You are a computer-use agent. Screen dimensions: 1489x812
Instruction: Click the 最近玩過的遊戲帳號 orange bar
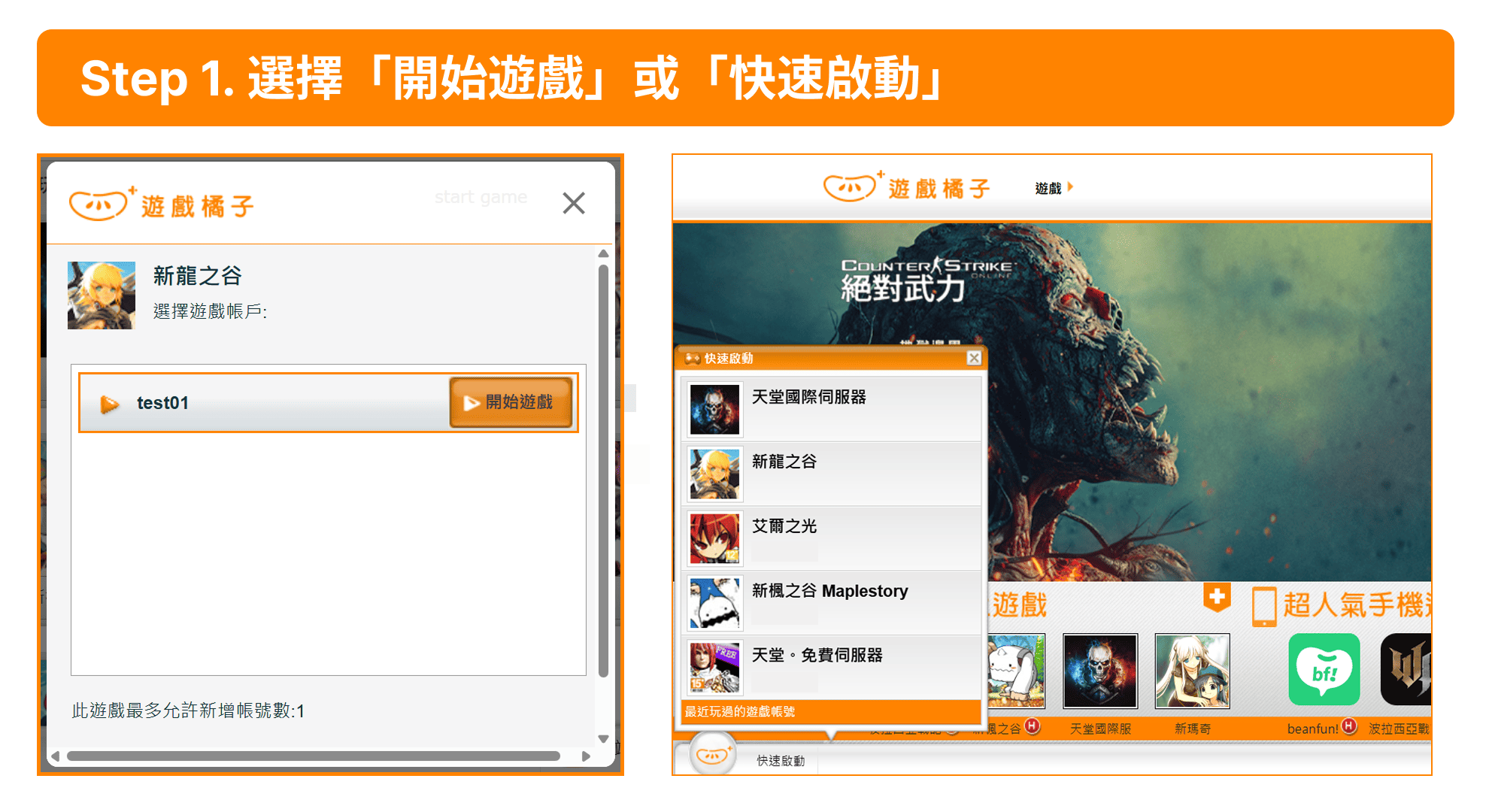coord(831,711)
